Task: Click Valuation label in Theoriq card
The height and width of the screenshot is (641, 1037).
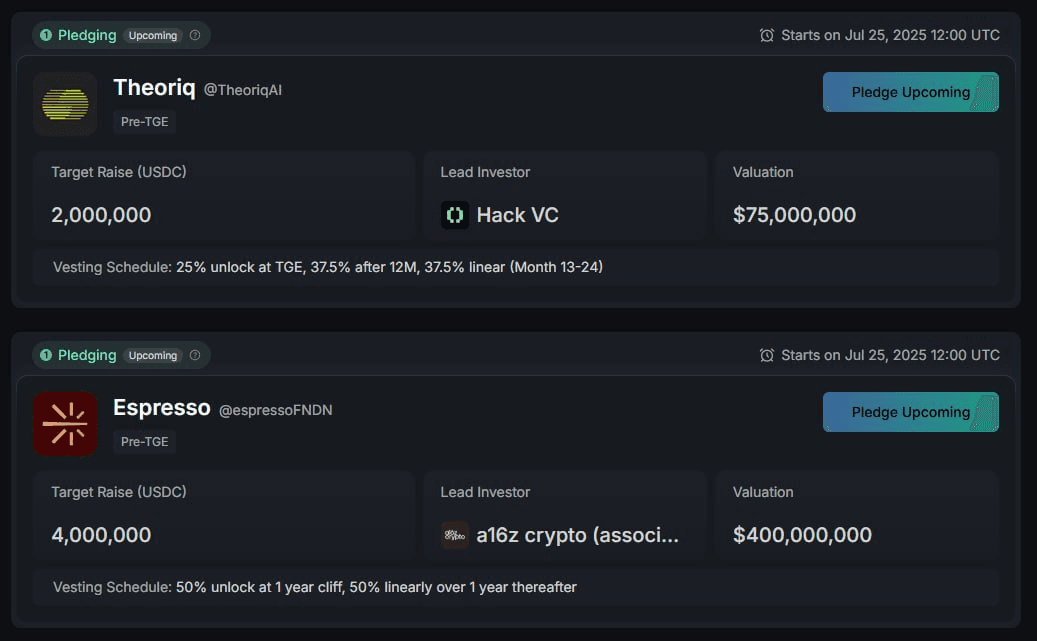Action: [763, 172]
